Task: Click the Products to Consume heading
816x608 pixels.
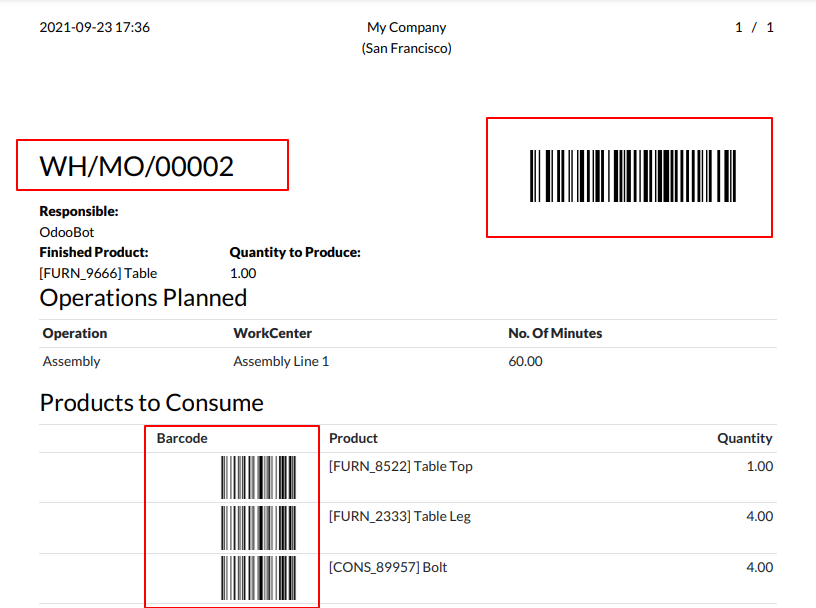Action: (x=151, y=403)
